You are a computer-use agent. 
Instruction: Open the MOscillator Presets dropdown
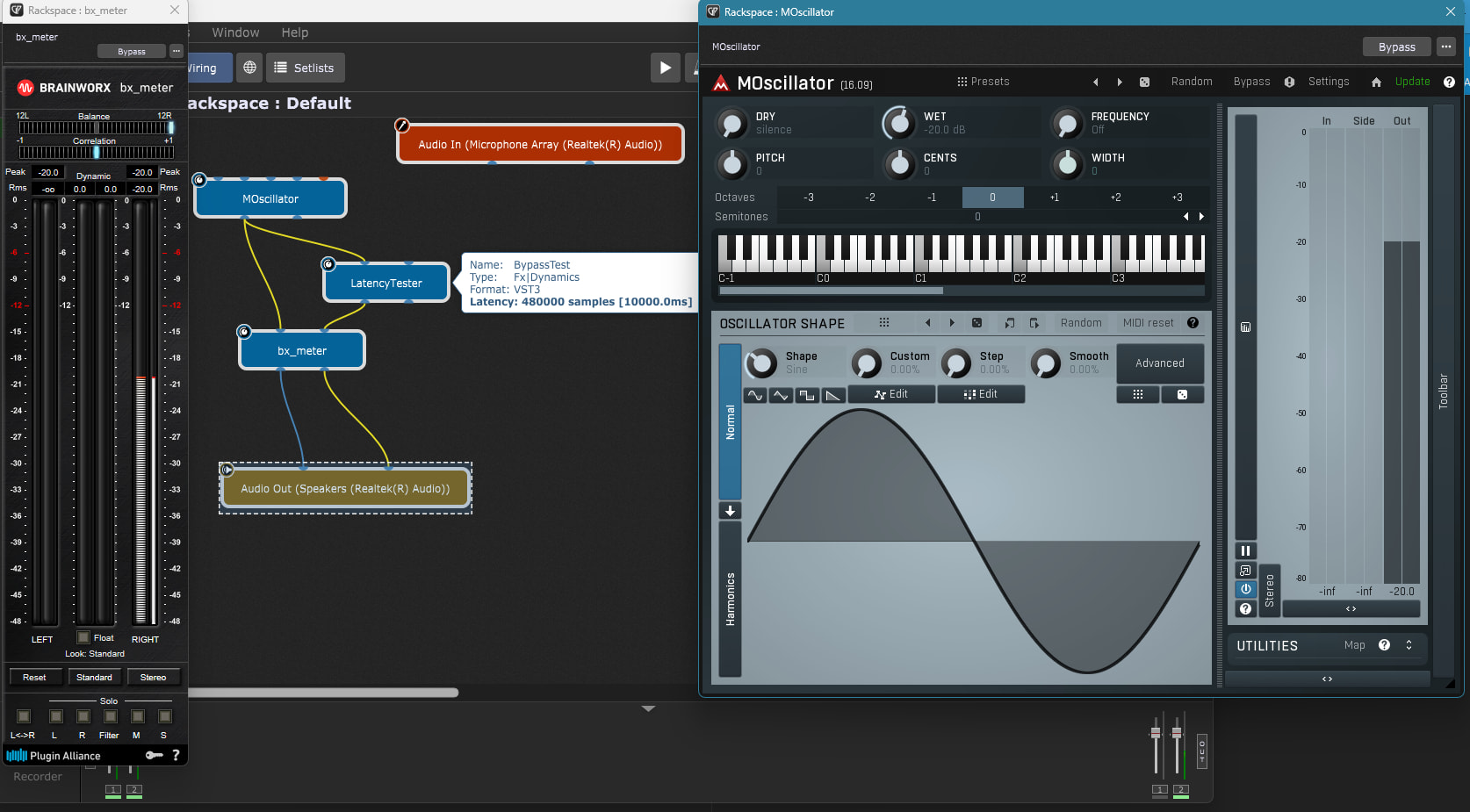983,82
